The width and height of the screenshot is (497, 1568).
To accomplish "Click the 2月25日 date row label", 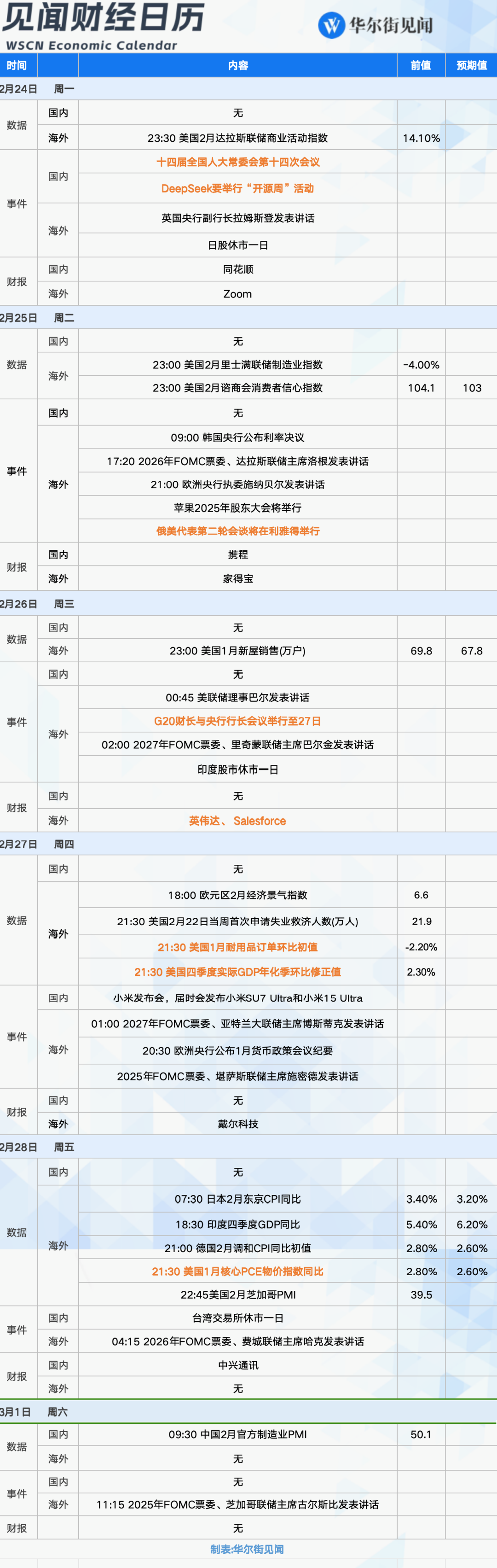I will (x=19, y=318).
